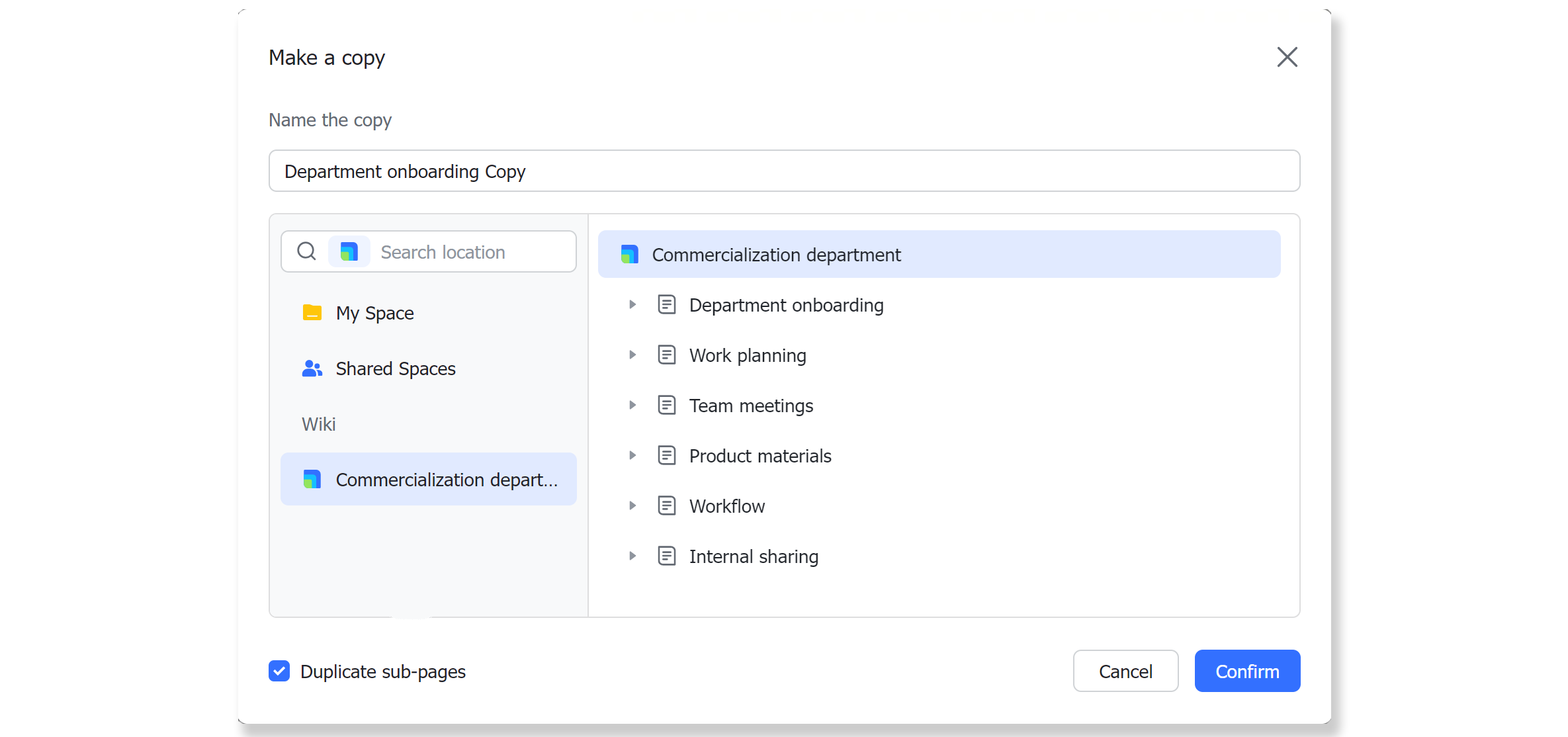Select Shared Spaces location
The image size is (1568, 737).
click(395, 368)
